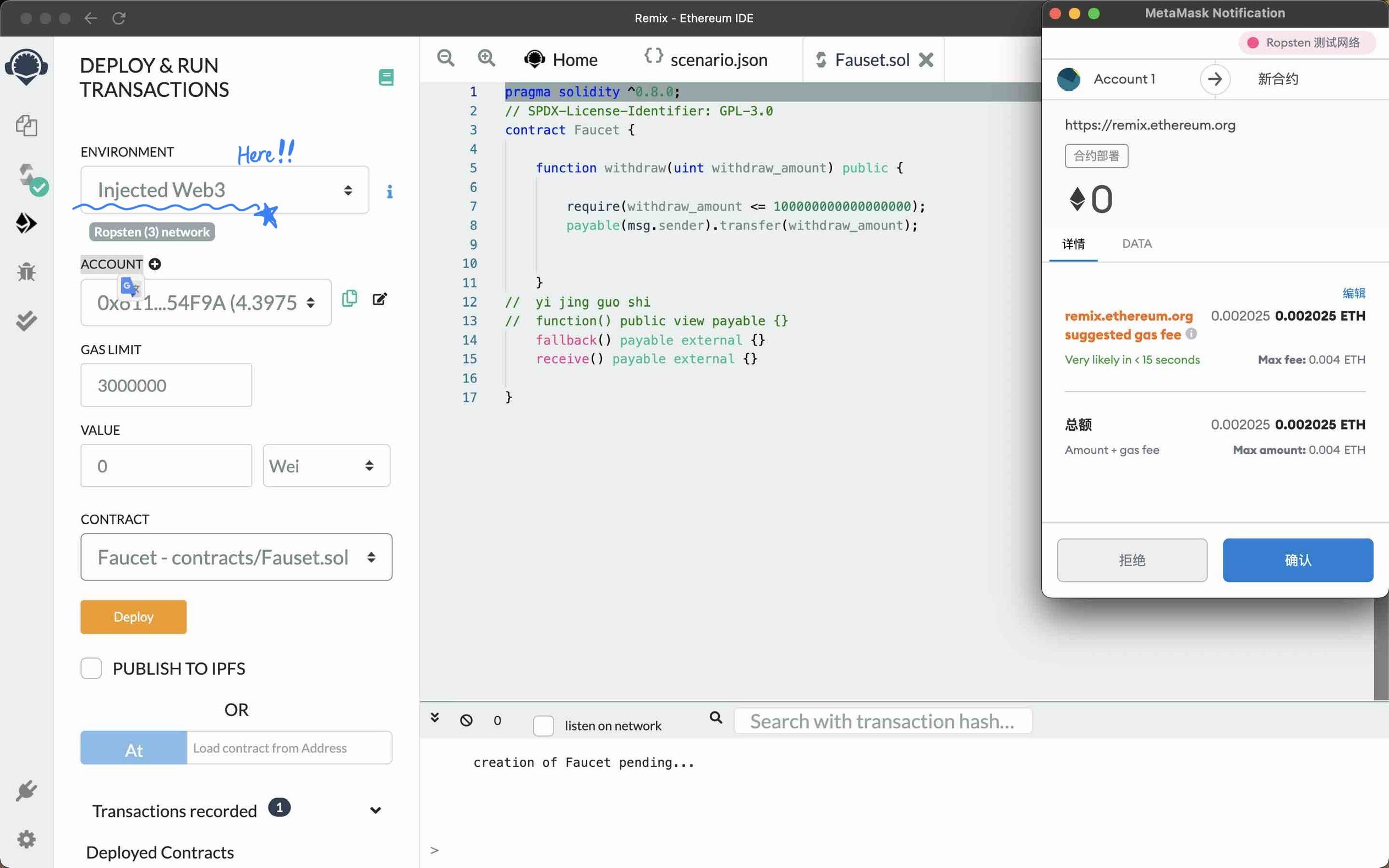Open the File Explorer sidebar icon

(x=26, y=125)
